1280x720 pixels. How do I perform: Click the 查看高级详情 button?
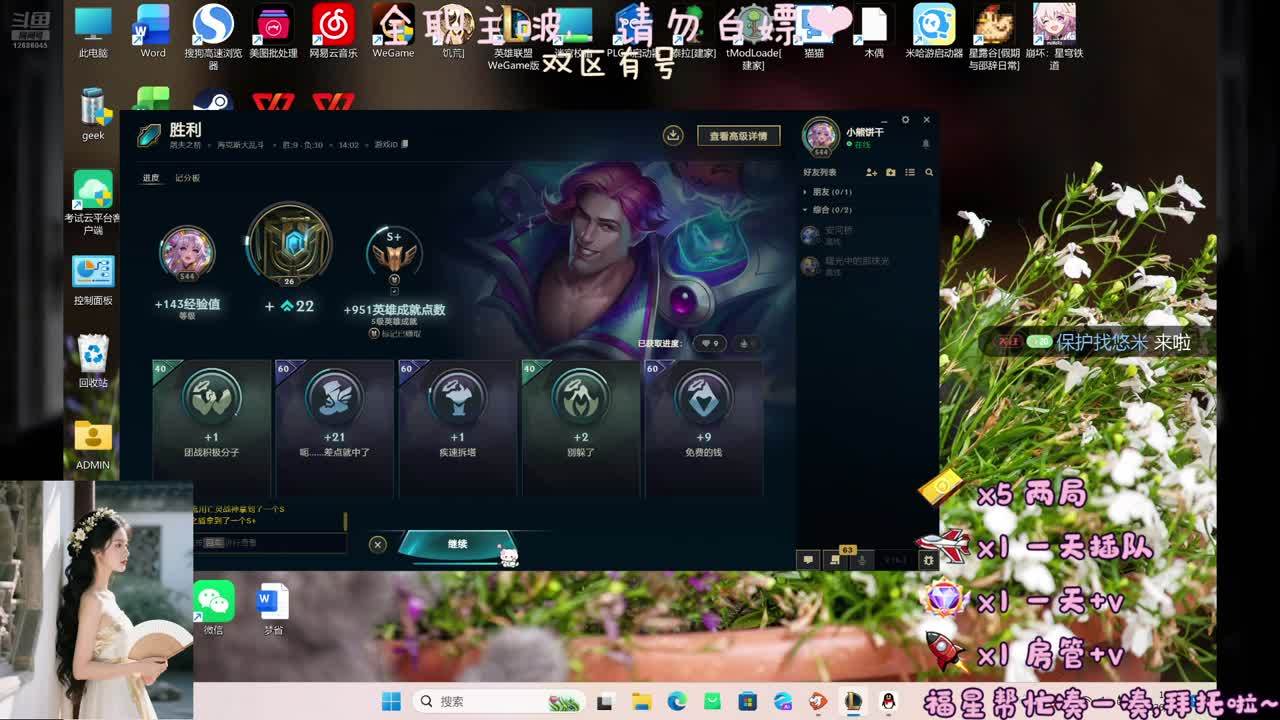point(738,136)
